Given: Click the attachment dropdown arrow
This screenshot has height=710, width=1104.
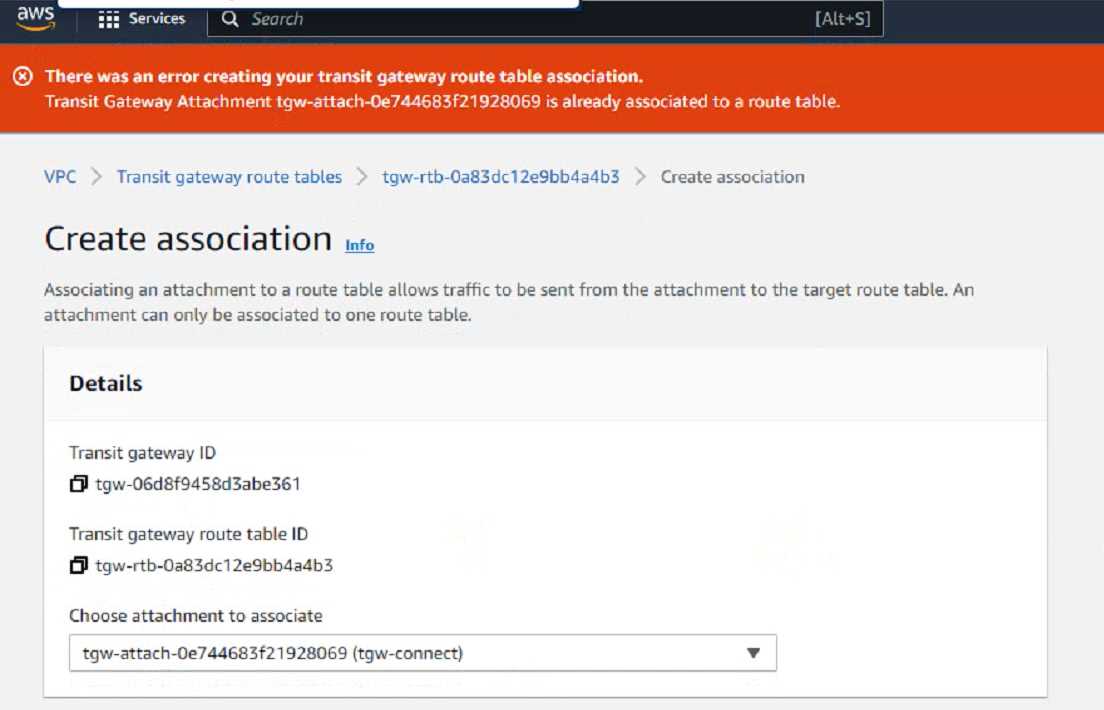Looking at the screenshot, I should [x=754, y=653].
